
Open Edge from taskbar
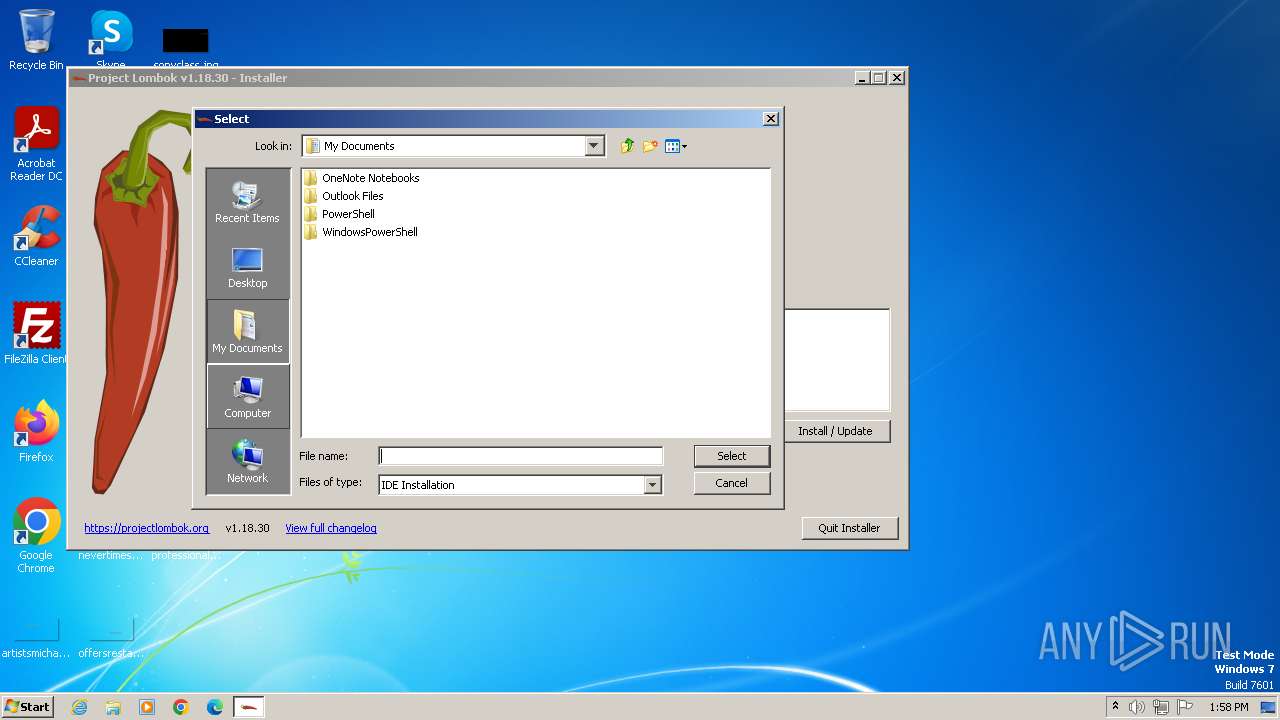tap(215, 707)
